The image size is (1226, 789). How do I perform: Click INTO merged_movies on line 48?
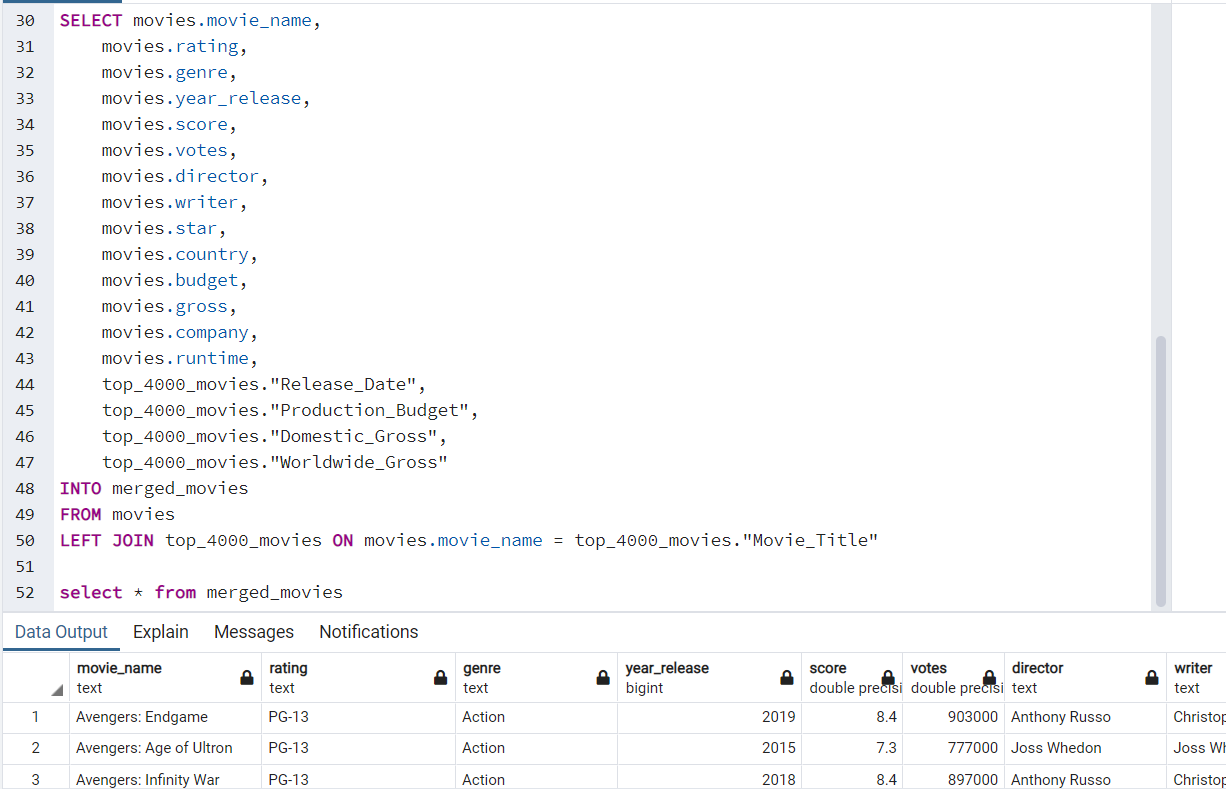click(x=154, y=488)
